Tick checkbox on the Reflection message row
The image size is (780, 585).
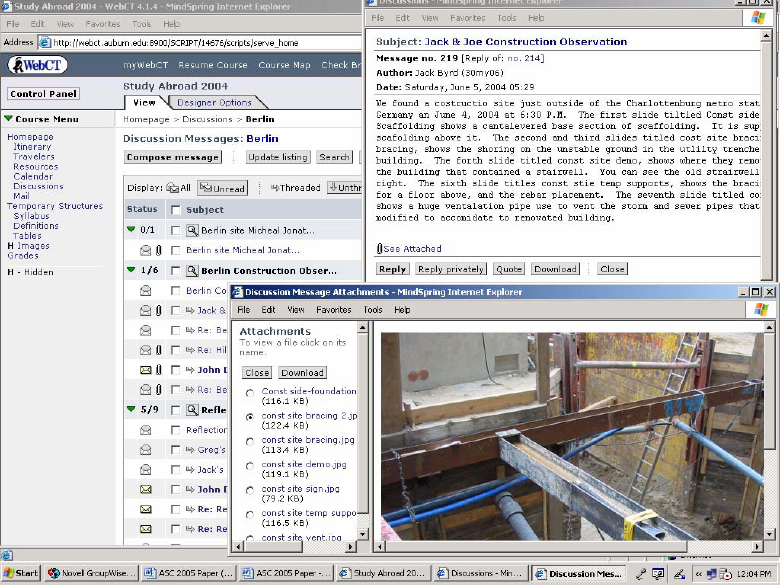(x=175, y=430)
